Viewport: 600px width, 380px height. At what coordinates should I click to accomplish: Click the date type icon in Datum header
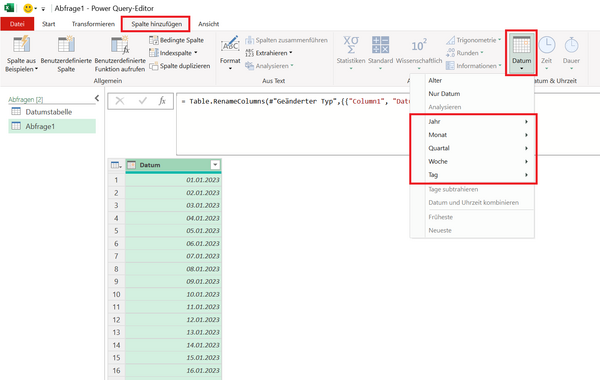tap(132, 165)
